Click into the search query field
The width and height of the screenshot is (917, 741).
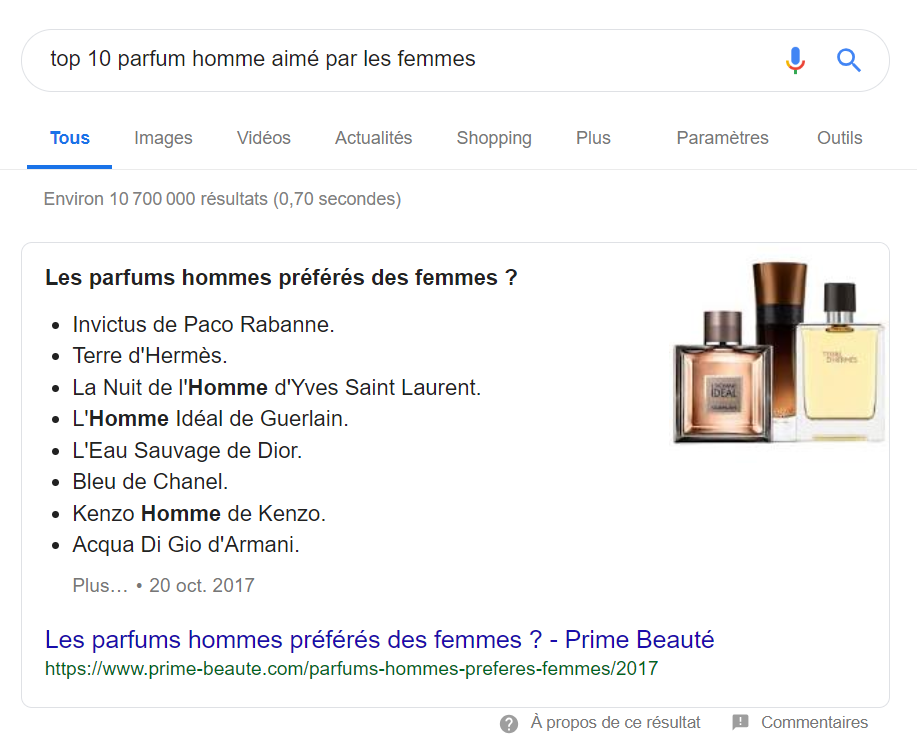pyautogui.click(x=404, y=60)
